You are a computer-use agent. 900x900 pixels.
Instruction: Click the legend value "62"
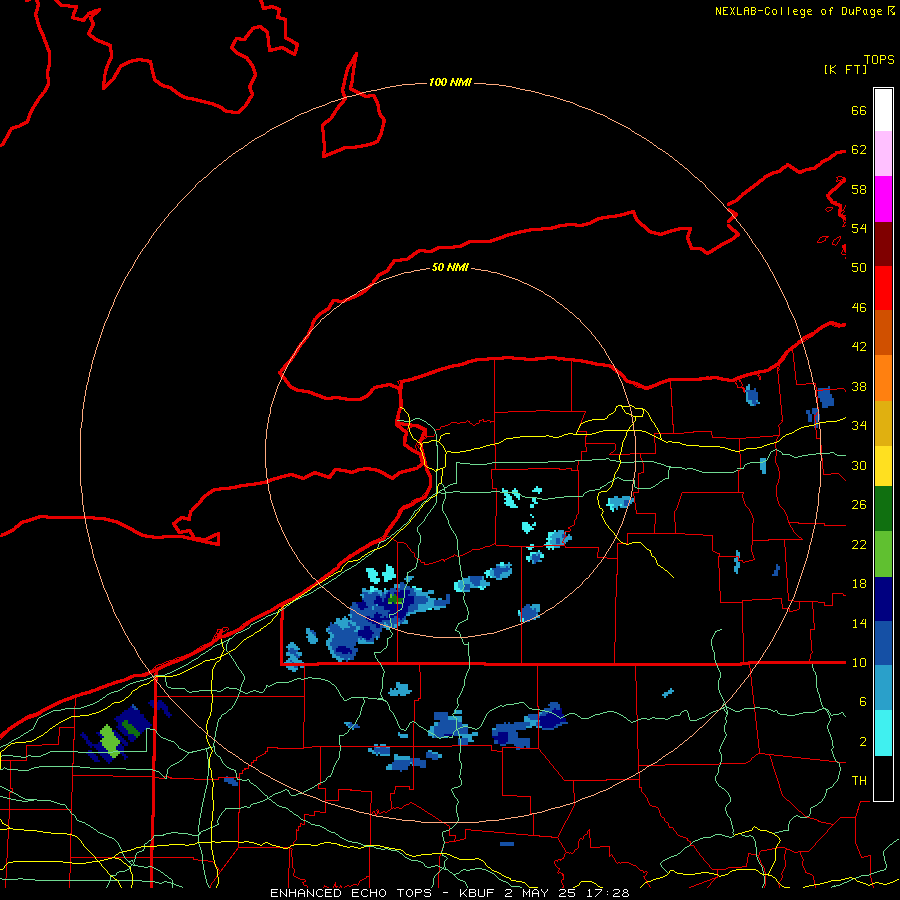click(859, 150)
